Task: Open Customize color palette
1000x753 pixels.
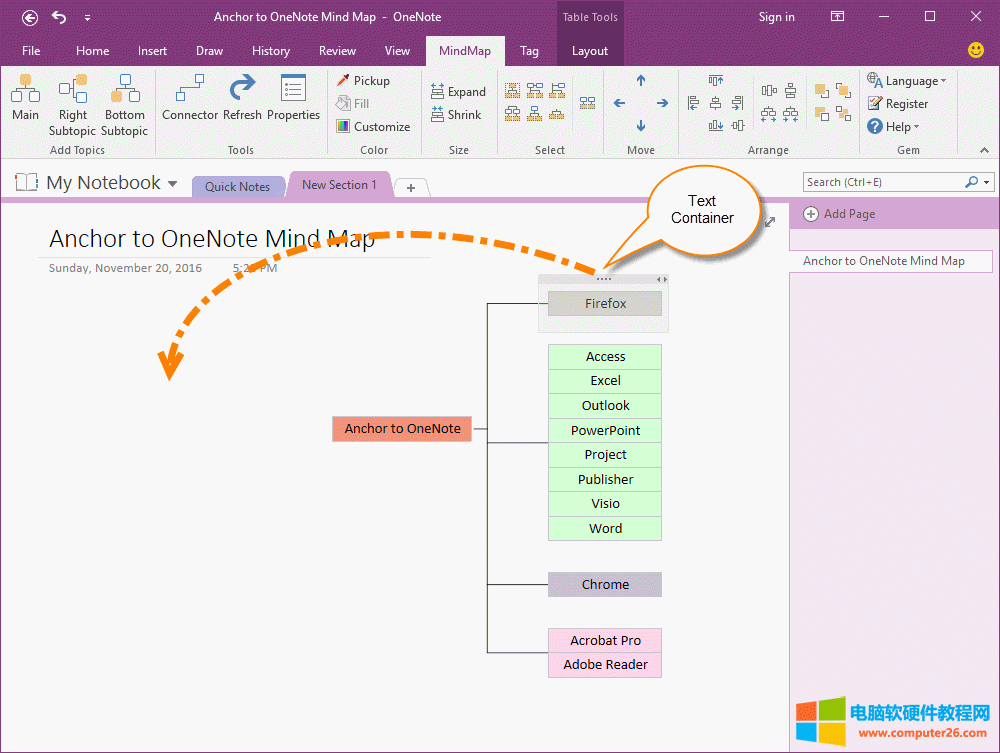Action: [373, 127]
